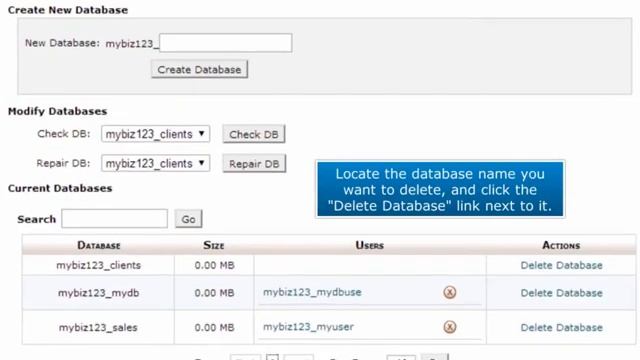
Task: Click the Size column header
Action: pyautogui.click(x=214, y=245)
